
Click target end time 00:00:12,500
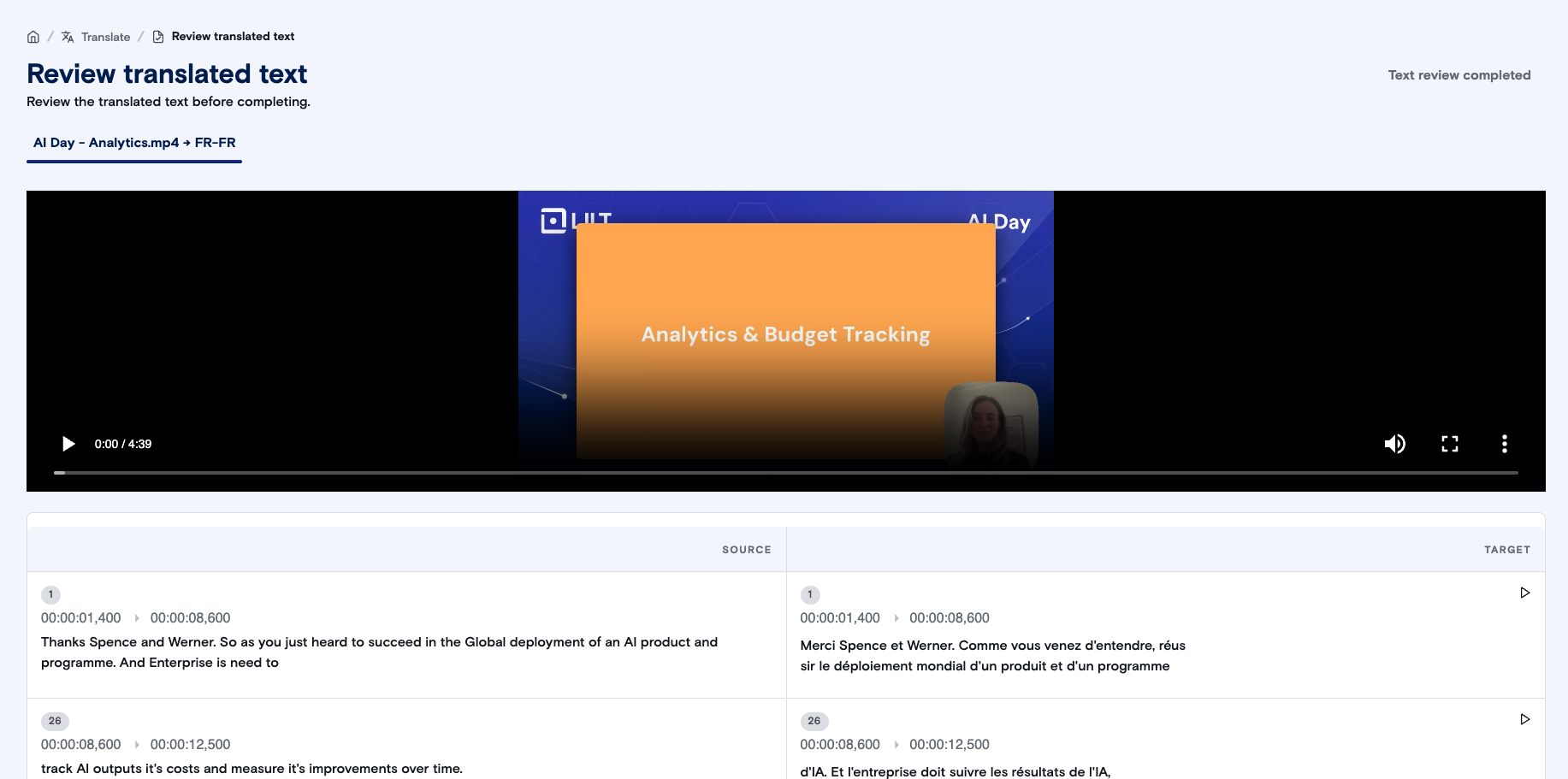[950, 744]
